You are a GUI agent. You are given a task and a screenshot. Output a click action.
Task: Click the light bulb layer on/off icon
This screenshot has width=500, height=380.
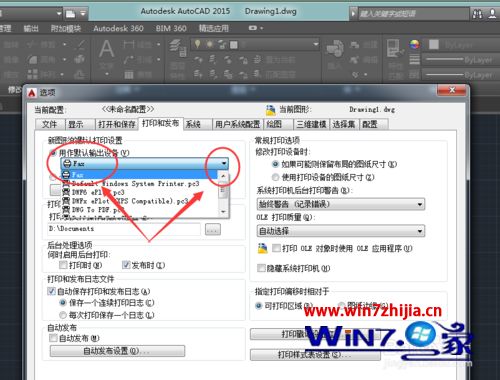click(x=198, y=44)
